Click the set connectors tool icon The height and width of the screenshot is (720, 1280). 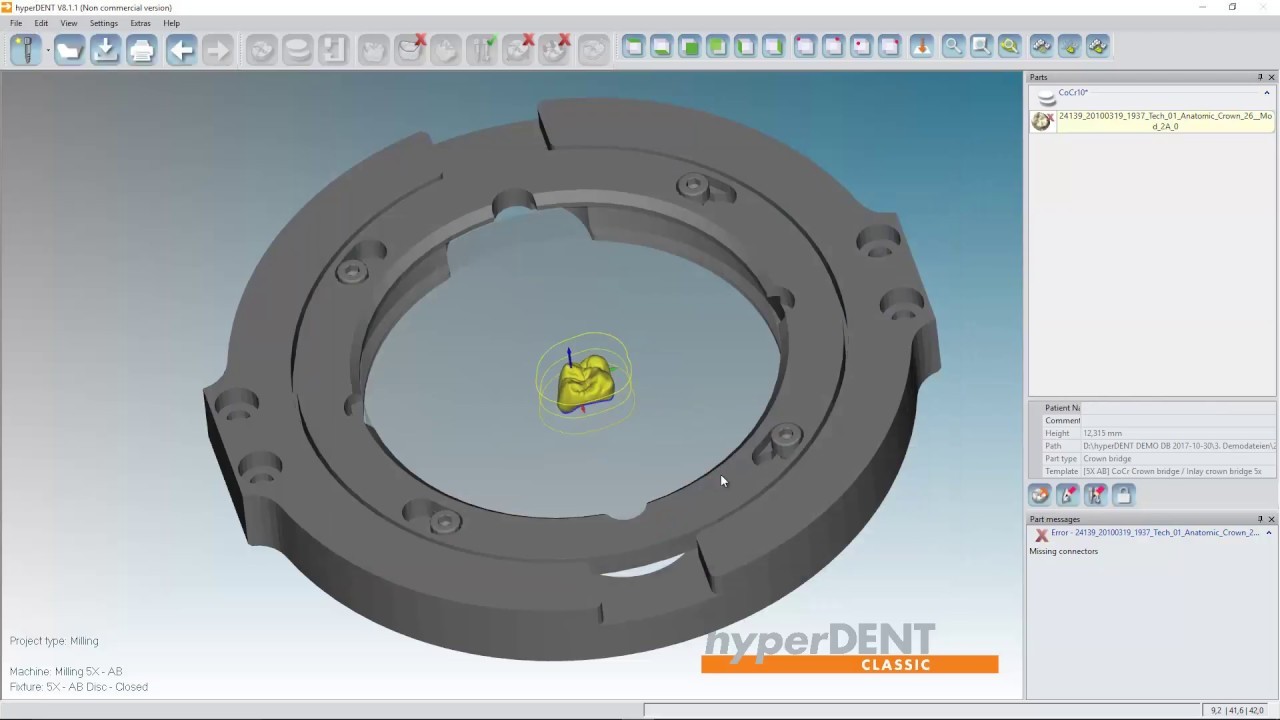click(x=1095, y=495)
